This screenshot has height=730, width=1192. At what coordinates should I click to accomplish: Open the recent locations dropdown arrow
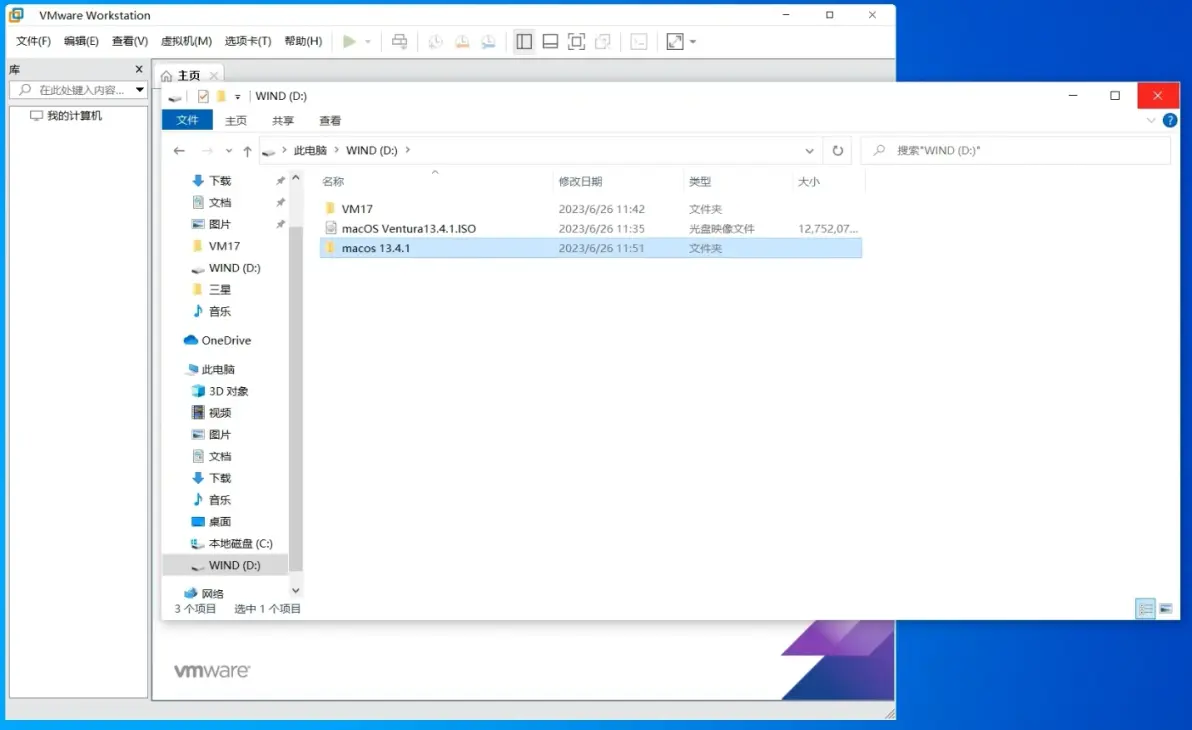(229, 151)
